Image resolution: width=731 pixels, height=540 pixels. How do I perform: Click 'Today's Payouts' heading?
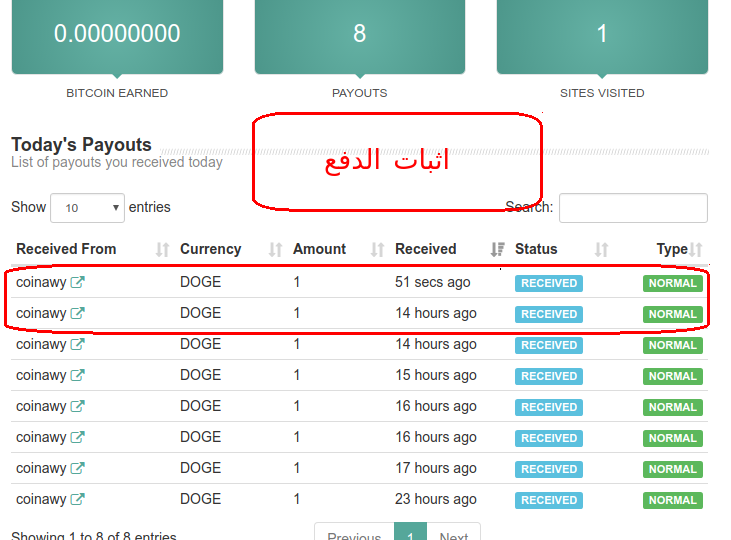coord(82,145)
